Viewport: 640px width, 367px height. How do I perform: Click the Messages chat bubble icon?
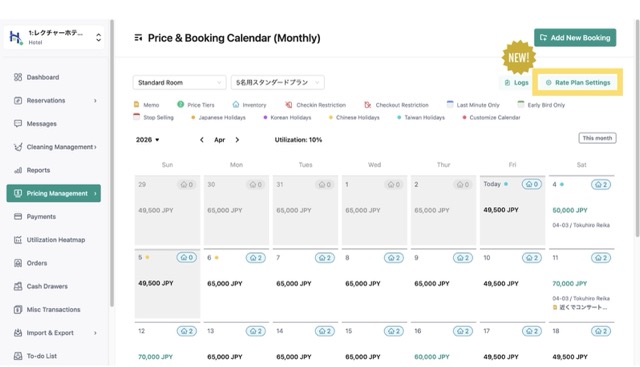point(18,123)
